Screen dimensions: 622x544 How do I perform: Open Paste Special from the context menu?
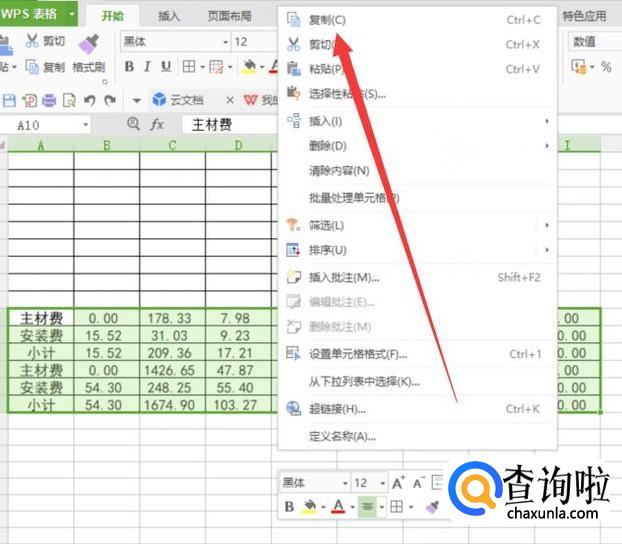[x=415, y=94]
